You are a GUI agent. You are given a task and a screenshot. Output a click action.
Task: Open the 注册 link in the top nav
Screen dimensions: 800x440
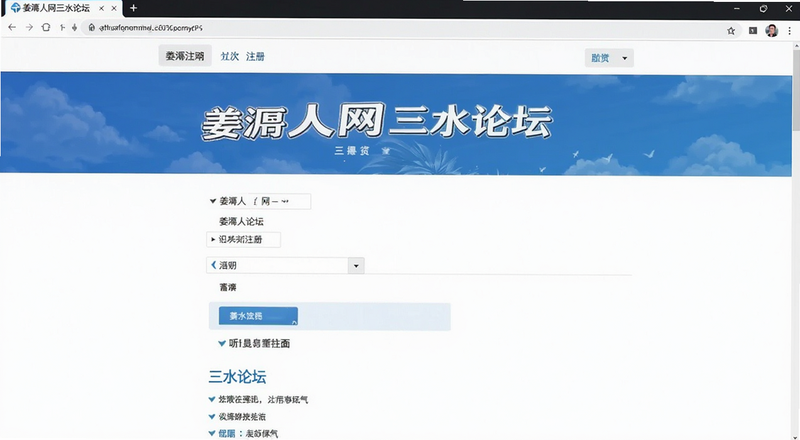tap(255, 57)
